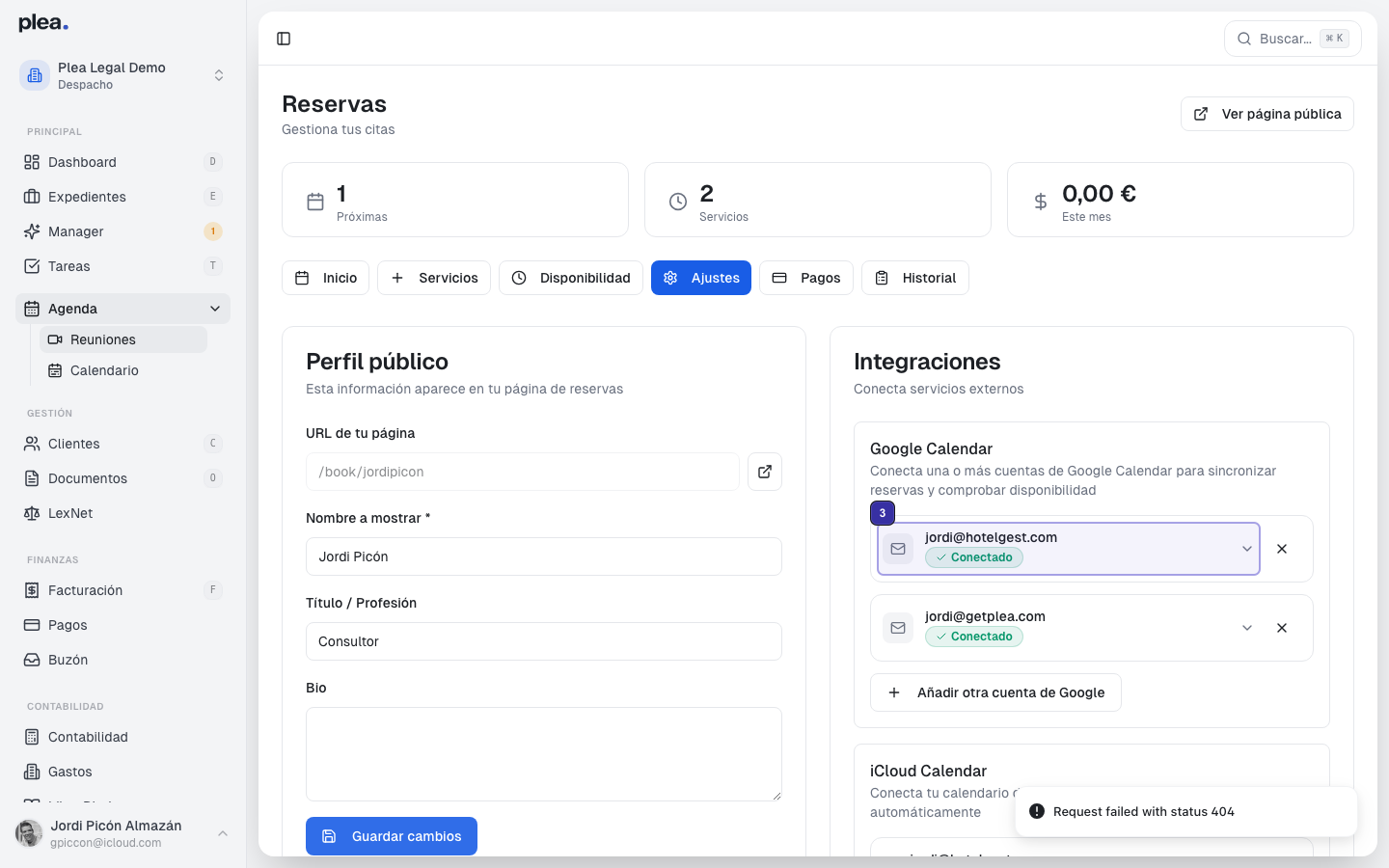The height and width of the screenshot is (868, 1389).
Task: Expand the Jordi Picón Almazán profile menu
Action: (123, 833)
